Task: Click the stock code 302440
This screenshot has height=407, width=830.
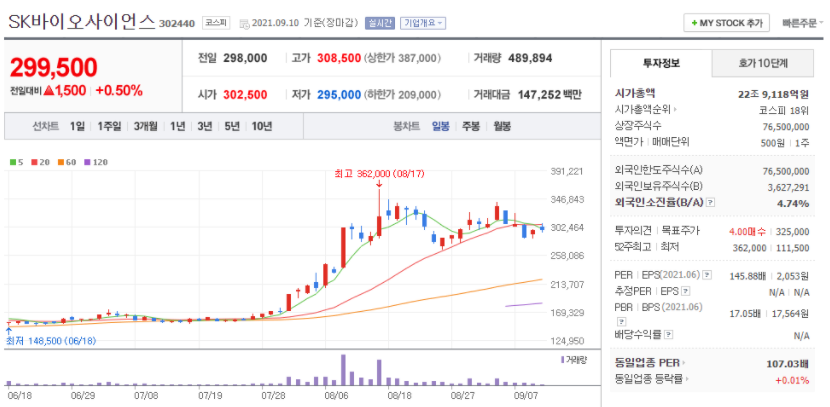Action: [x=177, y=24]
